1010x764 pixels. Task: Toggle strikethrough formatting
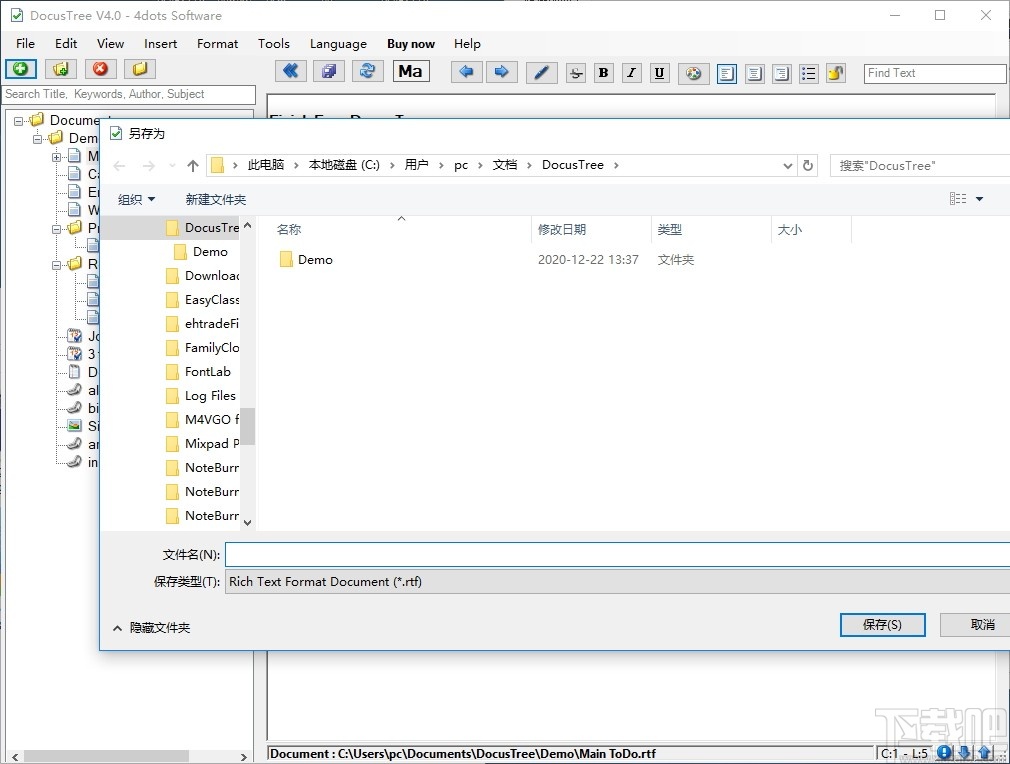(576, 73)
